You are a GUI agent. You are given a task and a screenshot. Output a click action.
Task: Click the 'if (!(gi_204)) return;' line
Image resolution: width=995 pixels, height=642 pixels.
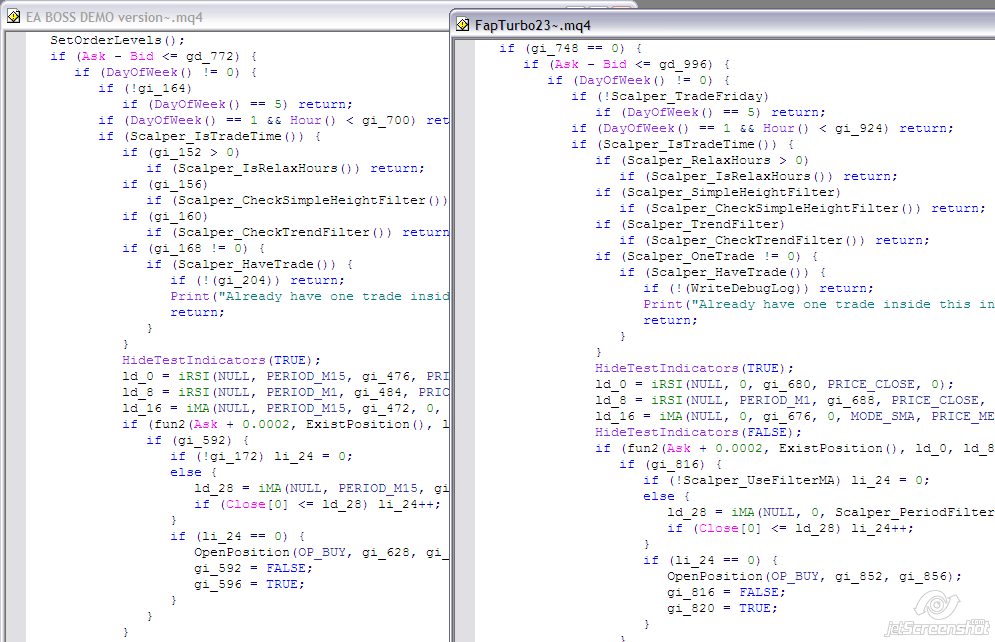pyautogui.click(x=258, y=280)
